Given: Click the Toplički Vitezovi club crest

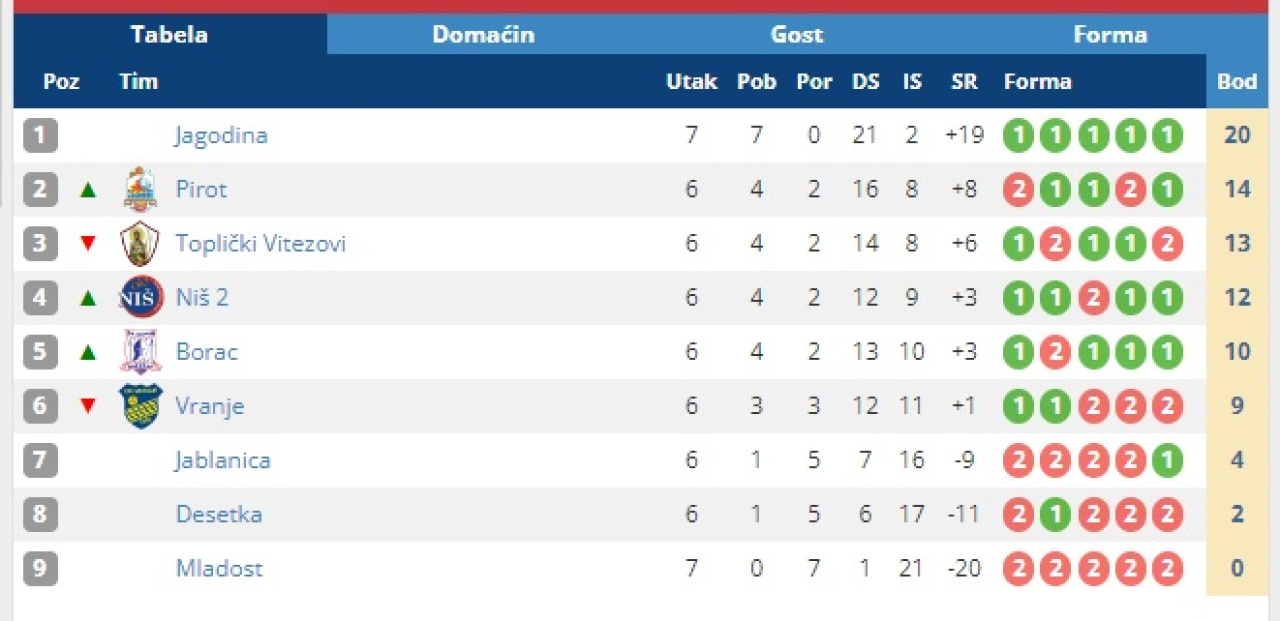Looking at the screenshot, I should coord(140,243).
